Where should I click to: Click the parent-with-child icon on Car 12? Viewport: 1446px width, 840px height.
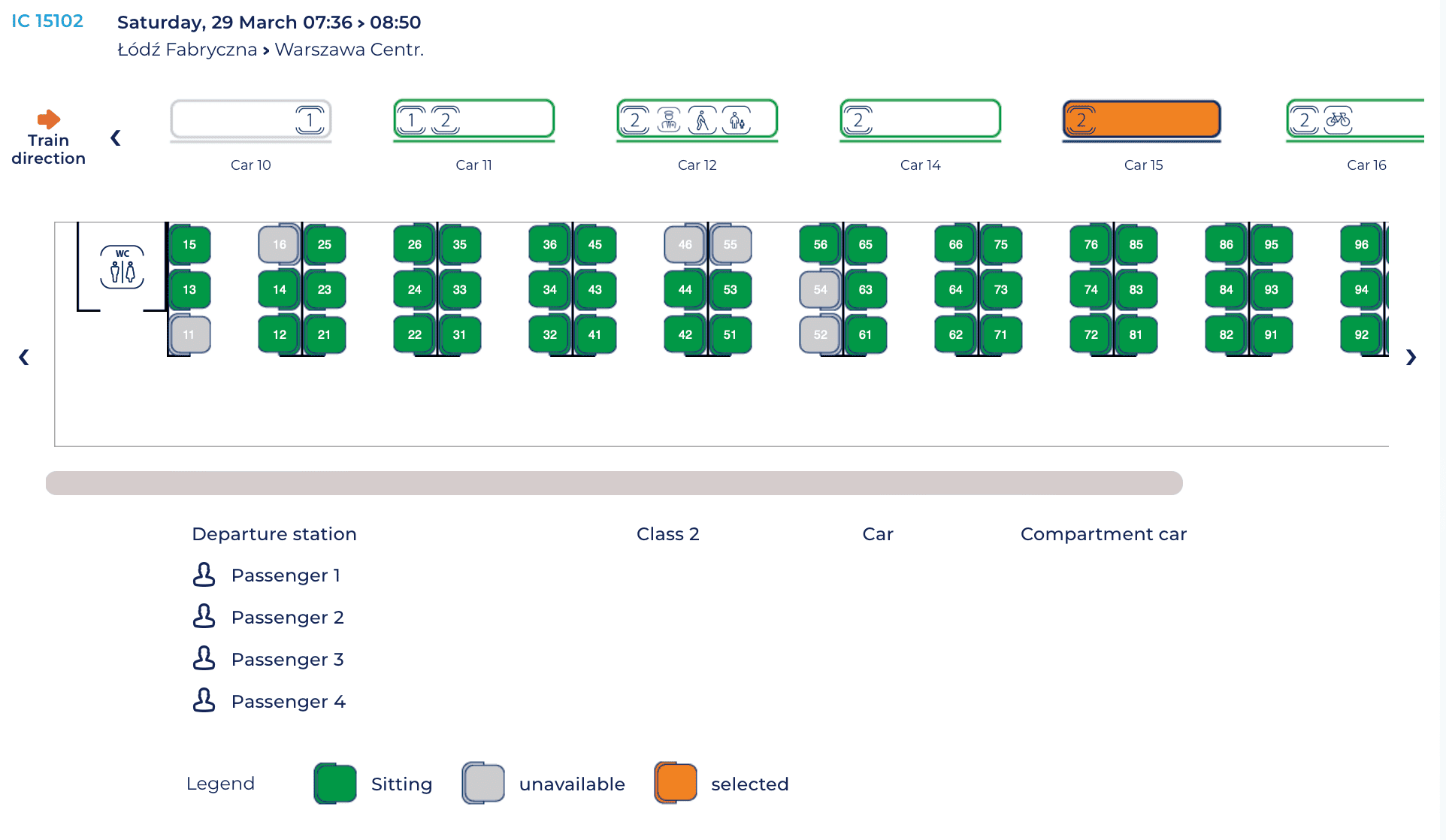tap(736, 119)
